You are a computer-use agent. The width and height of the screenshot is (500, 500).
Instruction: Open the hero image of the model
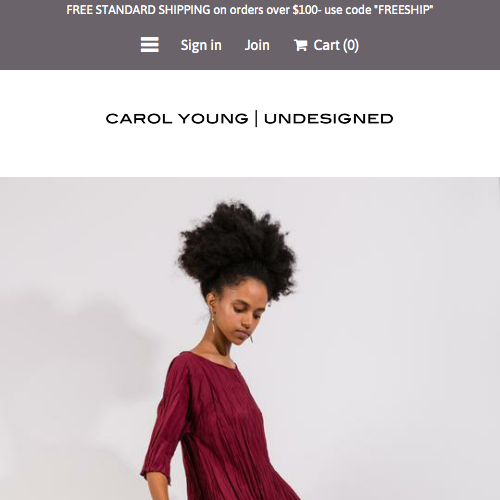tap(250, 338)
